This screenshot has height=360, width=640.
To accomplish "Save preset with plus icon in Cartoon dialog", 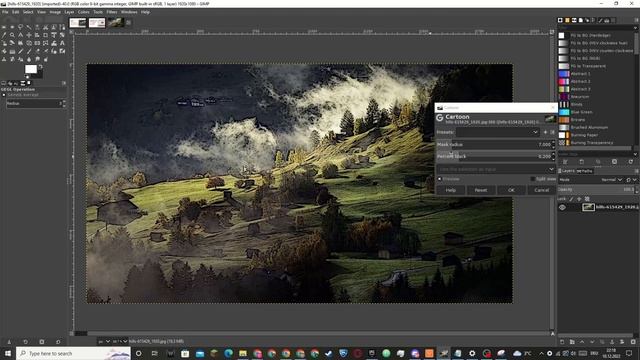I will click(x=545, y=132).
